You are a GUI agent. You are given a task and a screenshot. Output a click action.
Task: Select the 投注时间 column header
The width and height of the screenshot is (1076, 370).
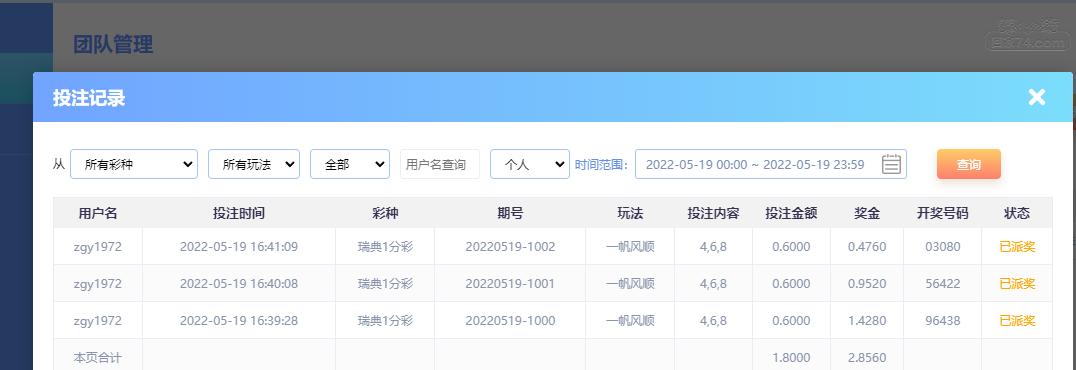[239, 213]
